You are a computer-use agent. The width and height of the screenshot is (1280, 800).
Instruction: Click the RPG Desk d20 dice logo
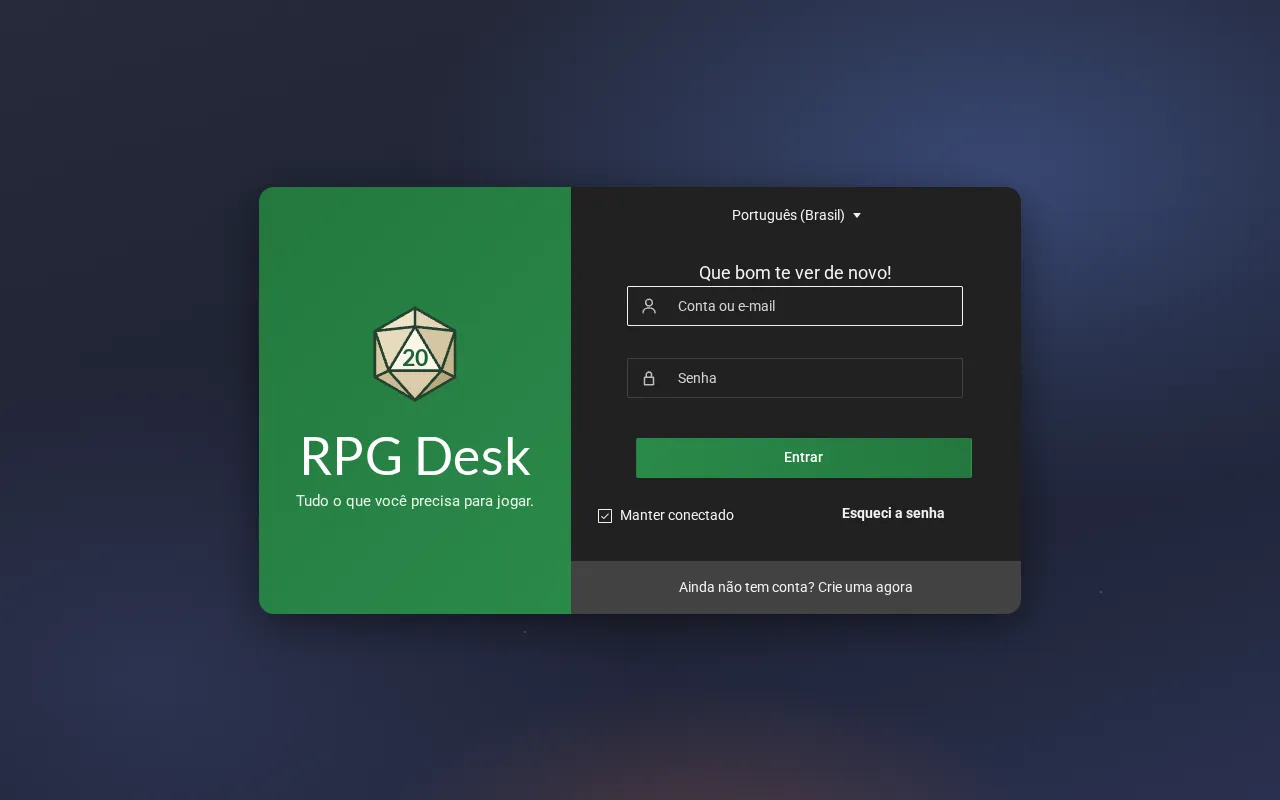415,354
